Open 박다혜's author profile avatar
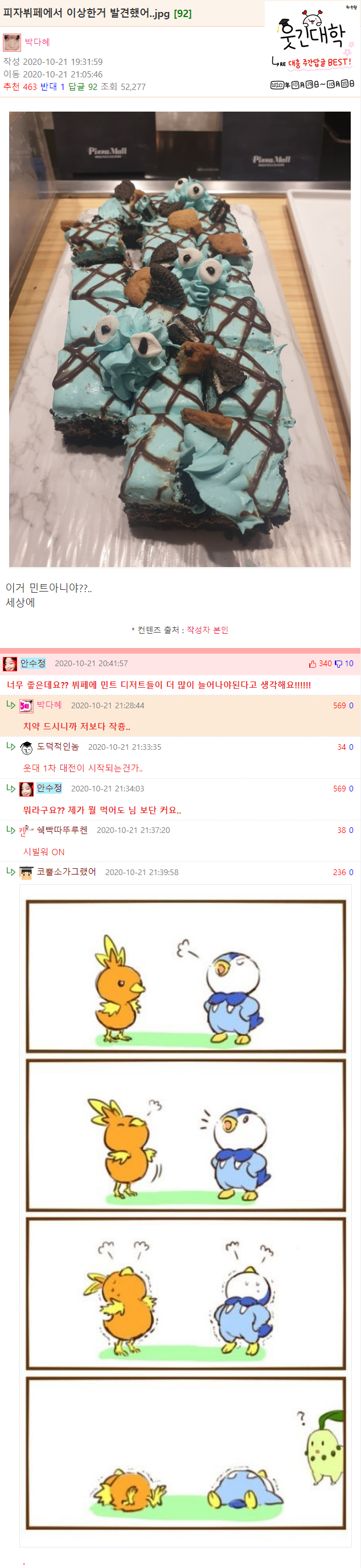This screenshot has height=1568, width=361. (12, 42)
